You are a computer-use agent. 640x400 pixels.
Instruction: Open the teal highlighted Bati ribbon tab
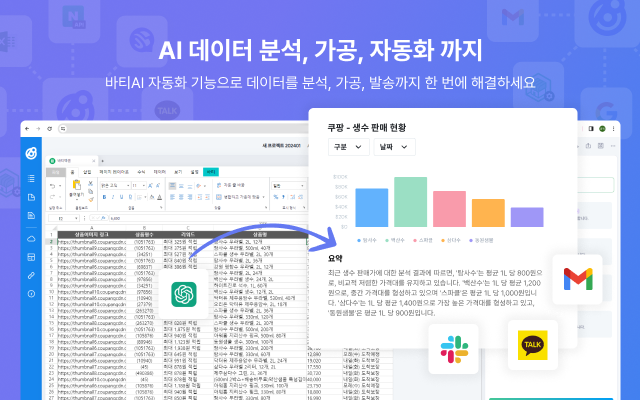(x=211, y=172)
